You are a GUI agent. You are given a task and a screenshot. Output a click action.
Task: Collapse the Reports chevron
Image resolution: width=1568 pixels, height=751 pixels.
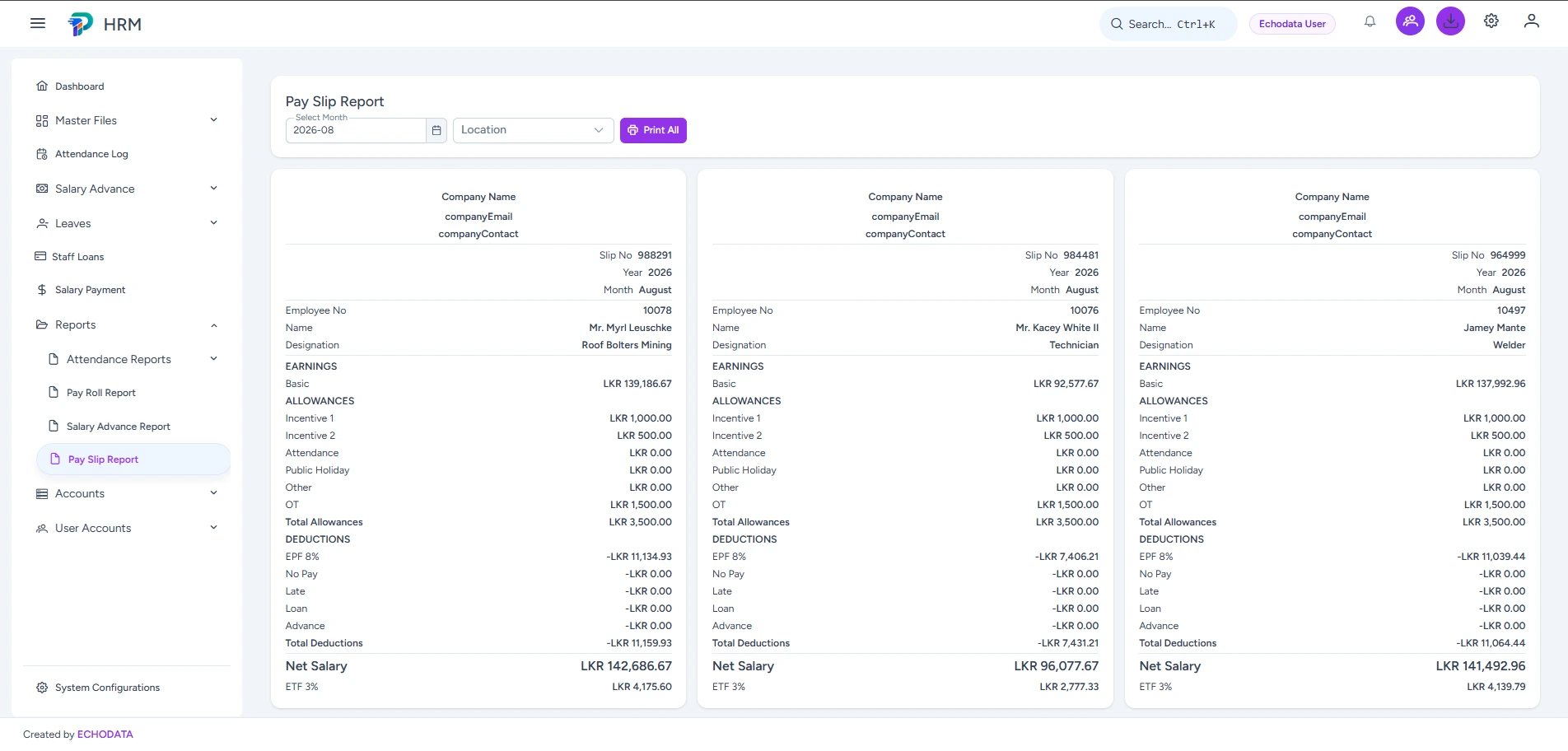(213, 325)
